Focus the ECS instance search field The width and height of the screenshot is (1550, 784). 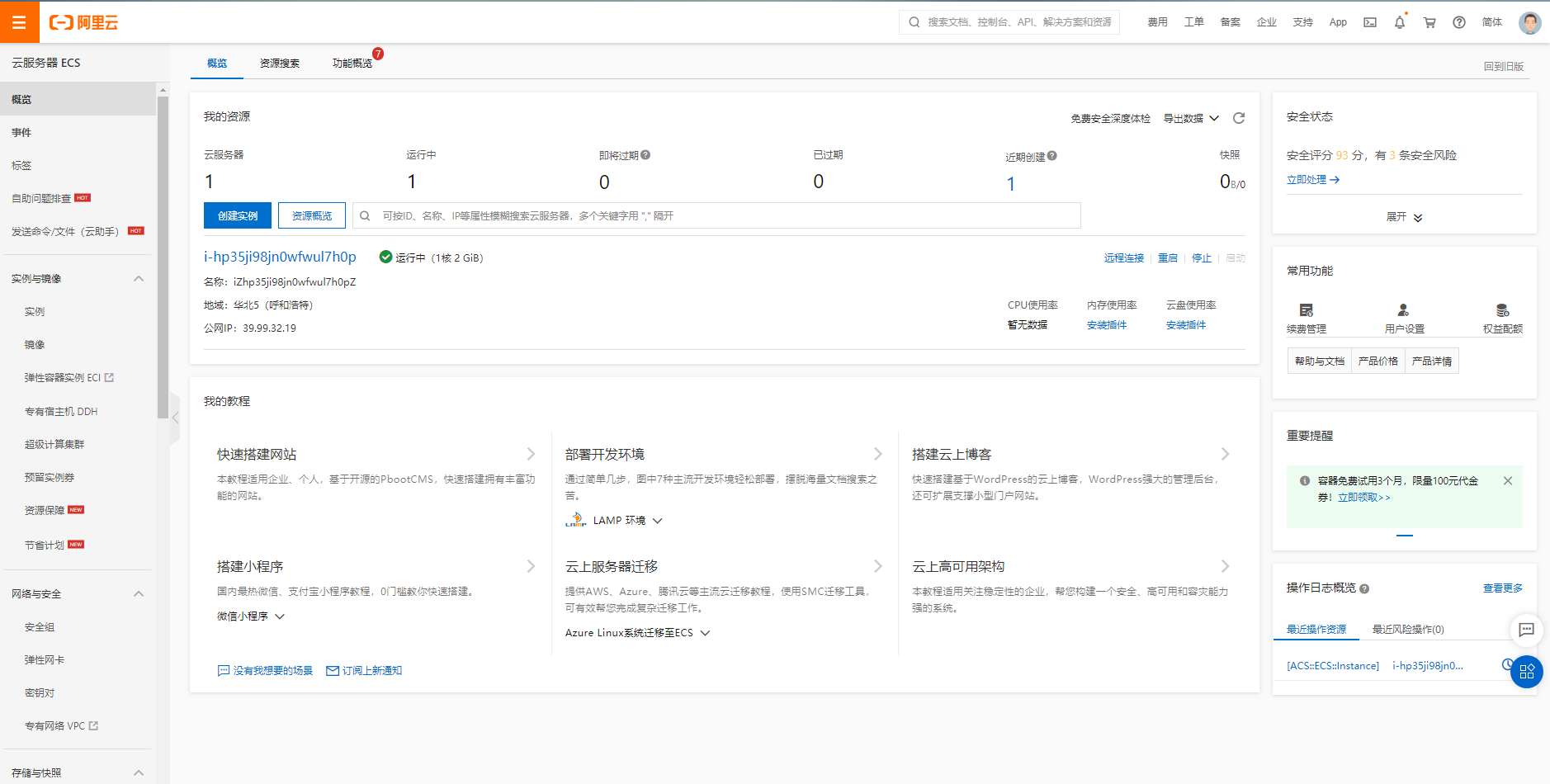pos(716,215)
